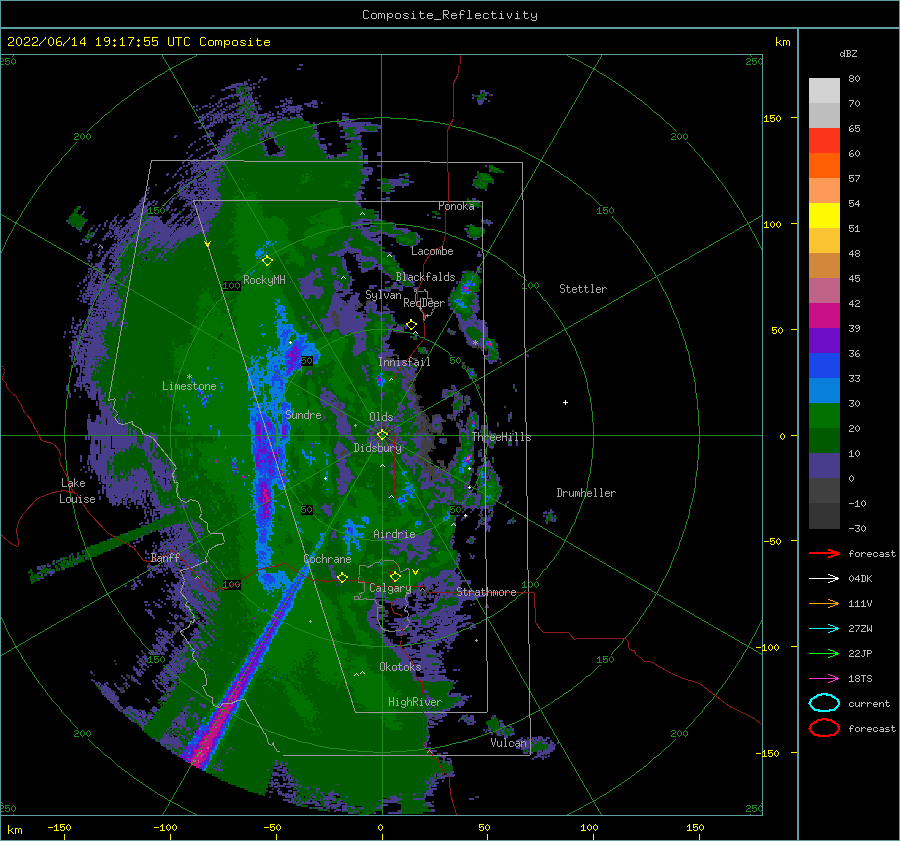Select the Didsbury label
The height and width of the screenshot is (841, 900).
point(378,448)
